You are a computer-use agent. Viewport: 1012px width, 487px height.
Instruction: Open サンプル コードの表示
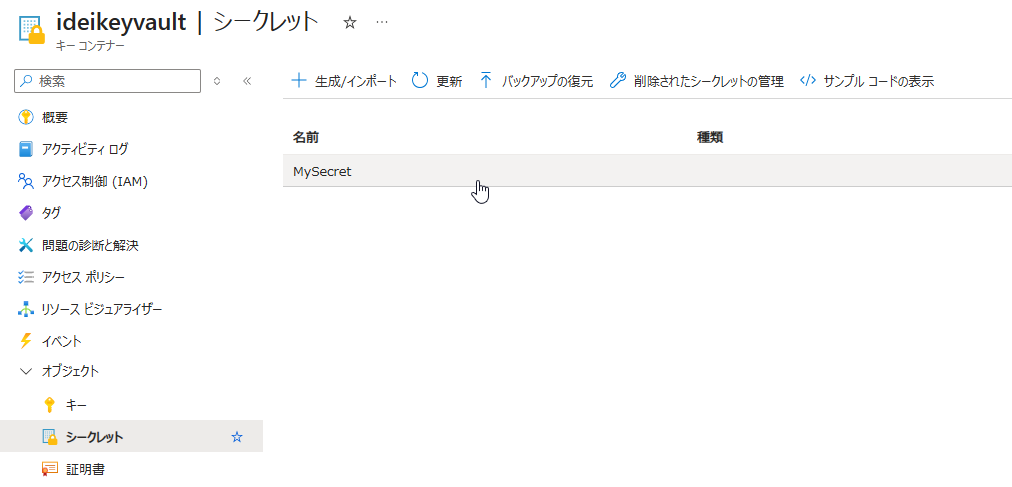pos(879,81)
